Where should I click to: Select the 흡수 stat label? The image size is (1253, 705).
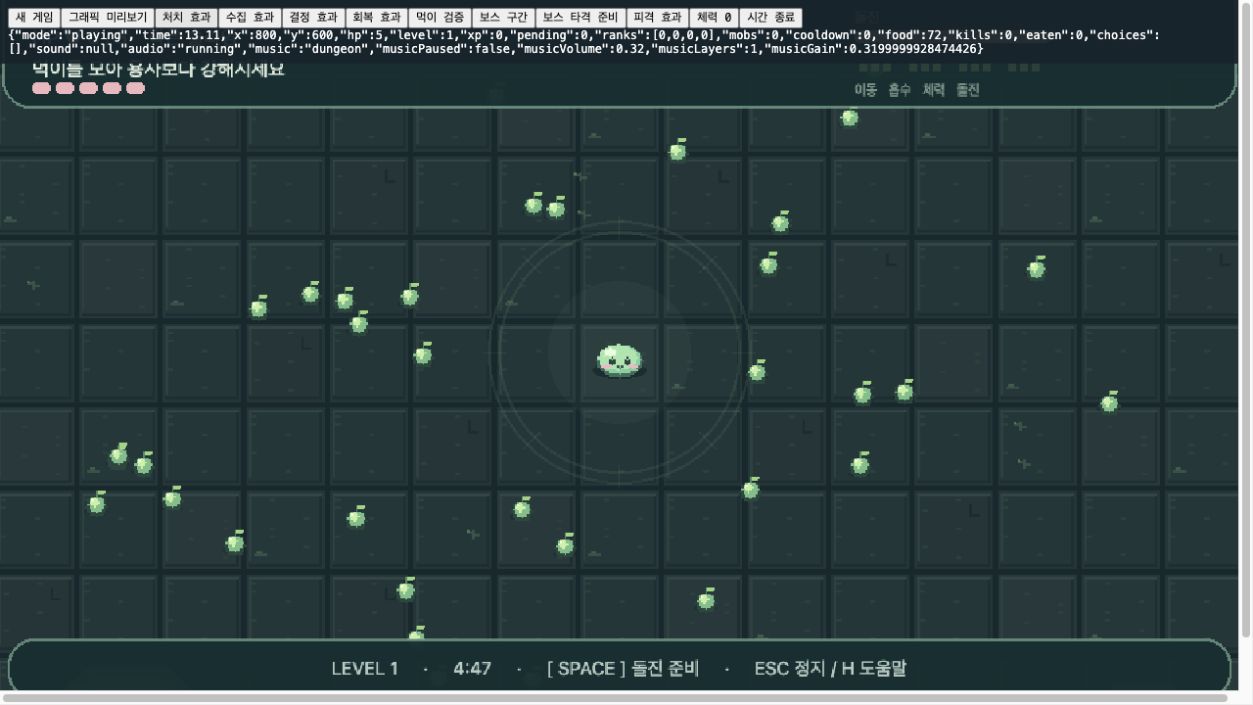pos(899,90)
